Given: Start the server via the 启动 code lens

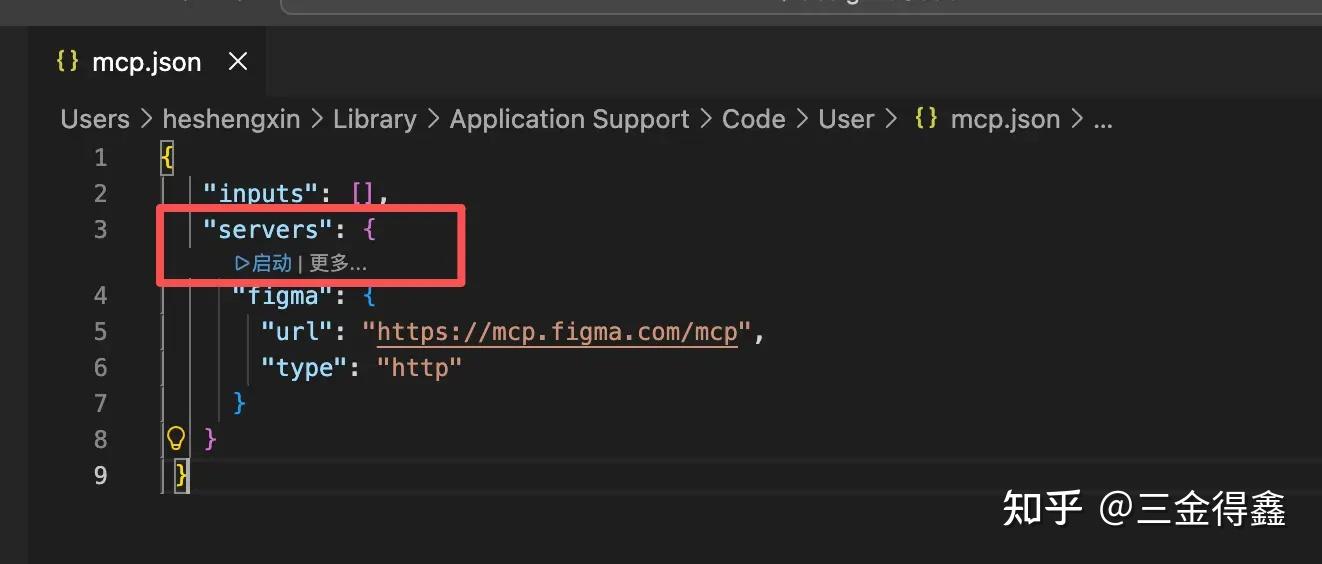Looking at the screenshot, I should click(x=263, y=263).
